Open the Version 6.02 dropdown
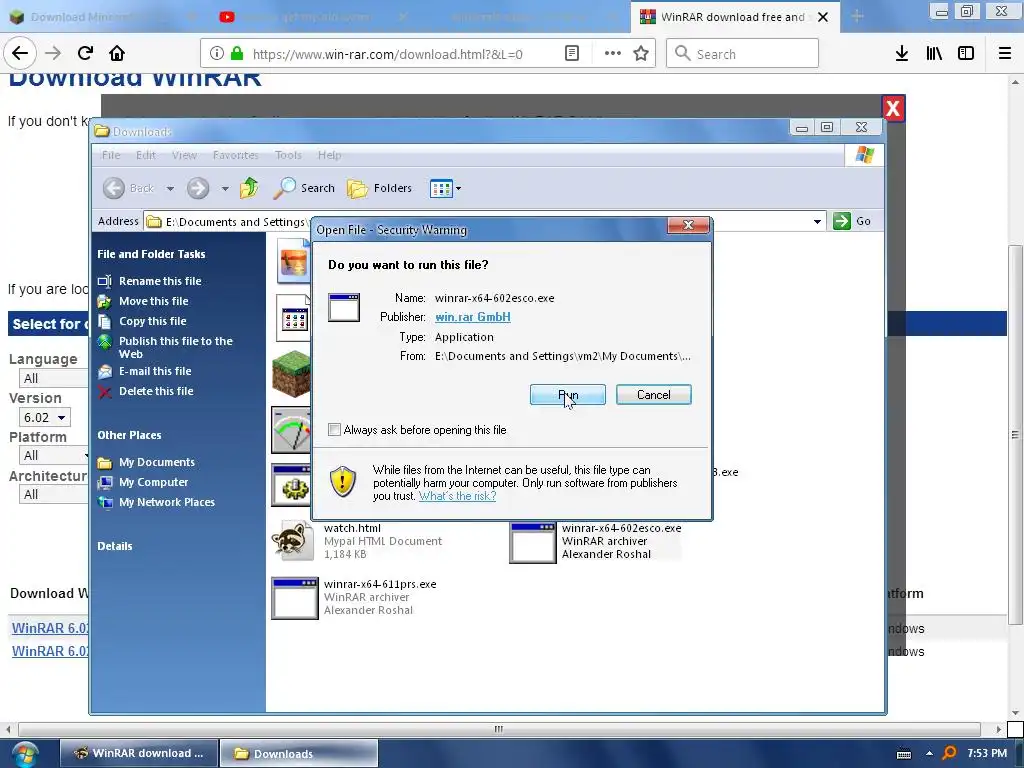The height and width of the screenshot is (768, 1024). (x=44, y=417)
